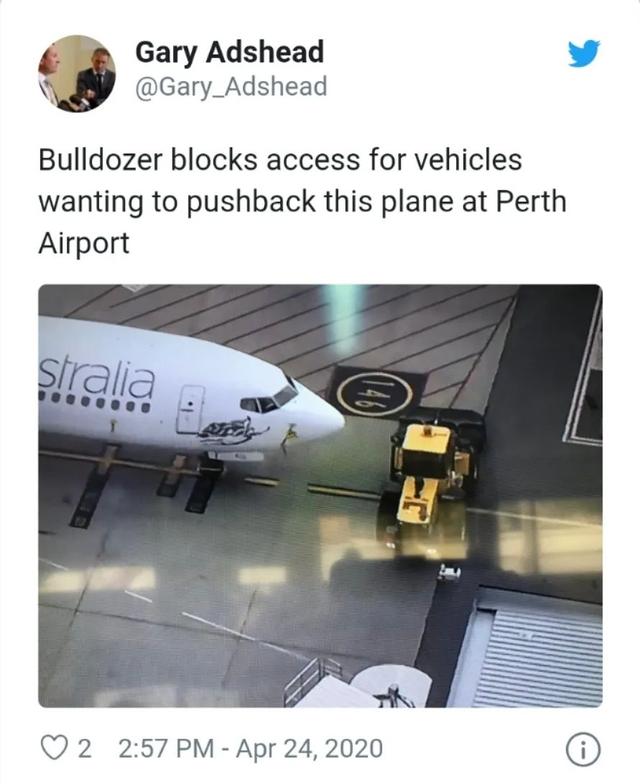Viewport: 640px width, 784px height.
Task: Click the like count number 2
Action: 85,748
